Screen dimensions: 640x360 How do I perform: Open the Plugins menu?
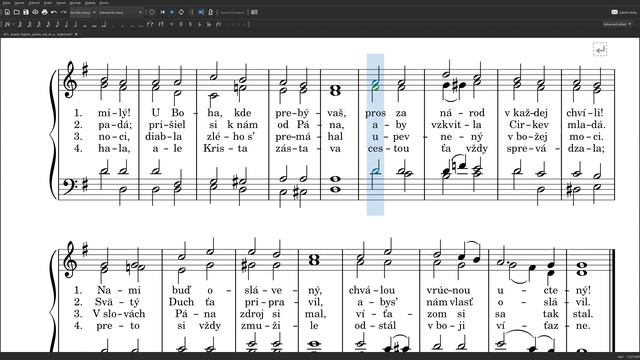(90, 3)
